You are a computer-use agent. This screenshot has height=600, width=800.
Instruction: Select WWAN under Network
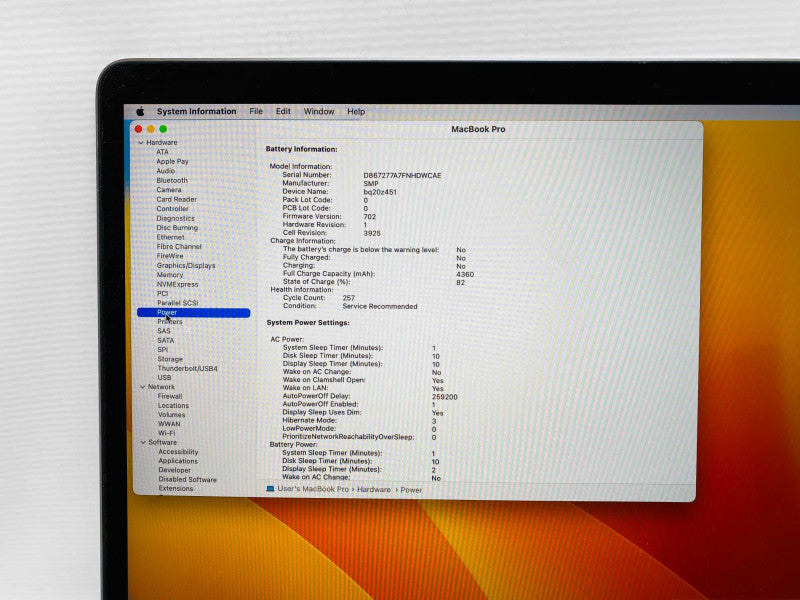tap(169, 424)
